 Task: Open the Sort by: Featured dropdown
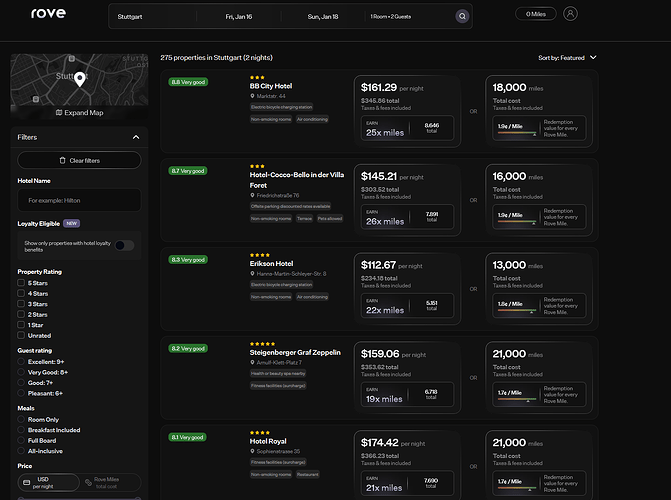pyautogui.click(x=567, y=58)
